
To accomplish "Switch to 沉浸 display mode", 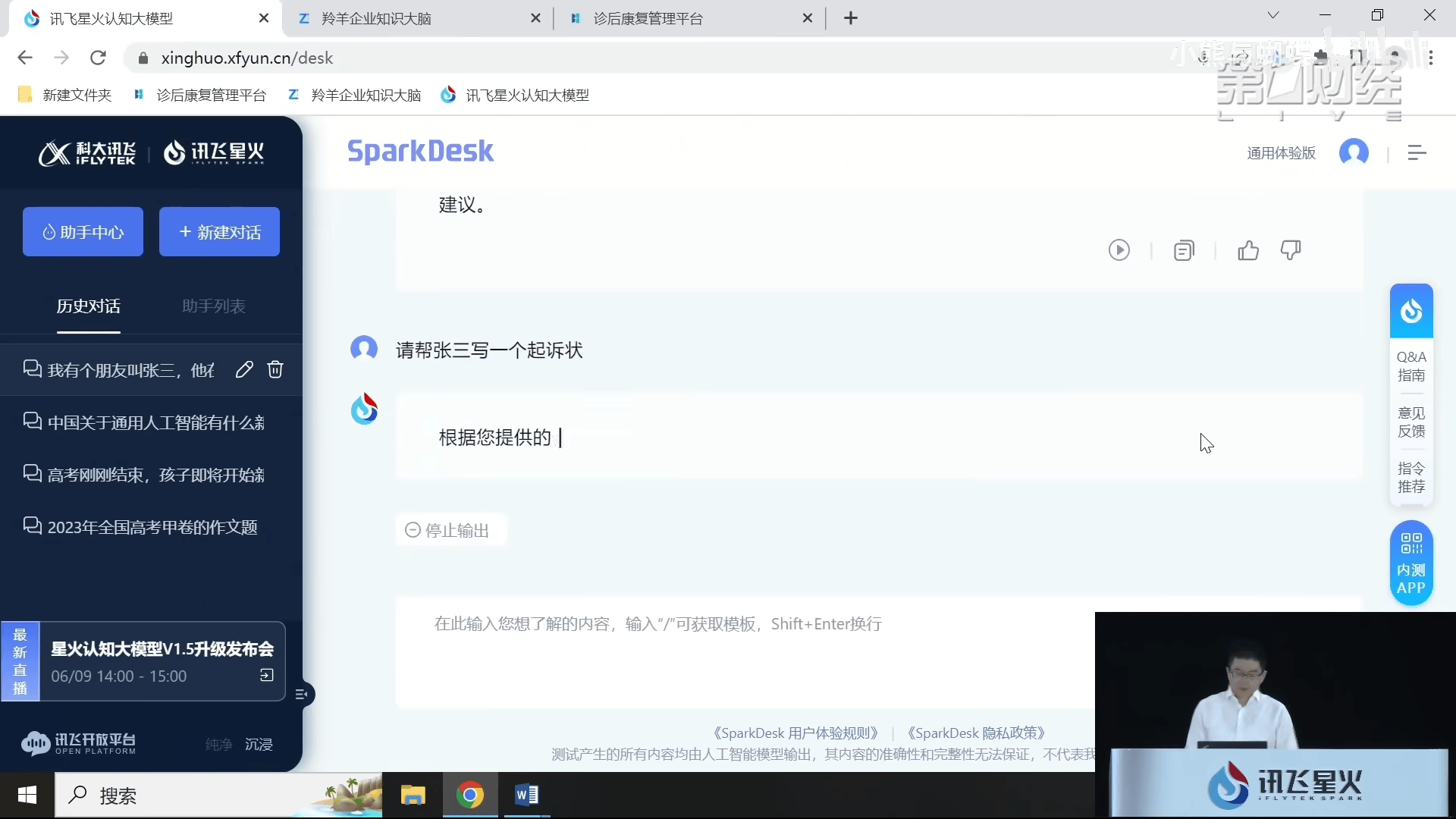I will (259, 745).
